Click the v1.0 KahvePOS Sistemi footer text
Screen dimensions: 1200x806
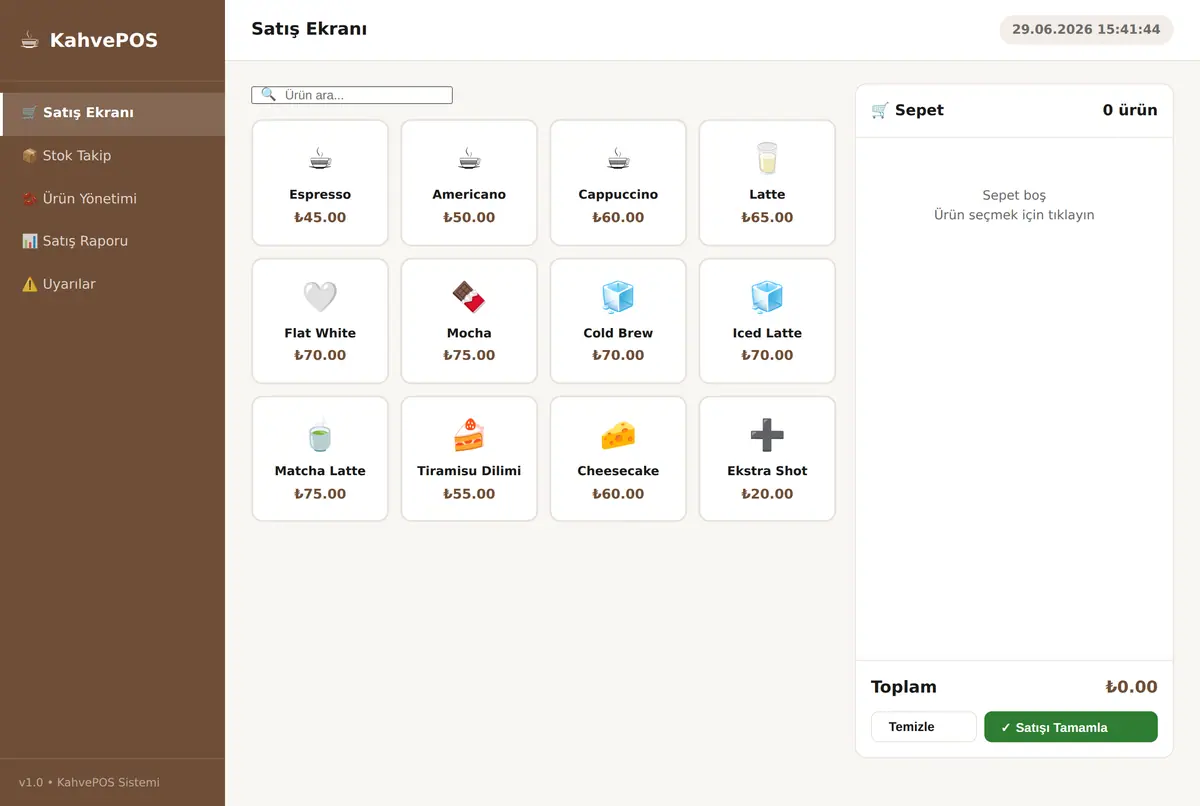point(89,782)
